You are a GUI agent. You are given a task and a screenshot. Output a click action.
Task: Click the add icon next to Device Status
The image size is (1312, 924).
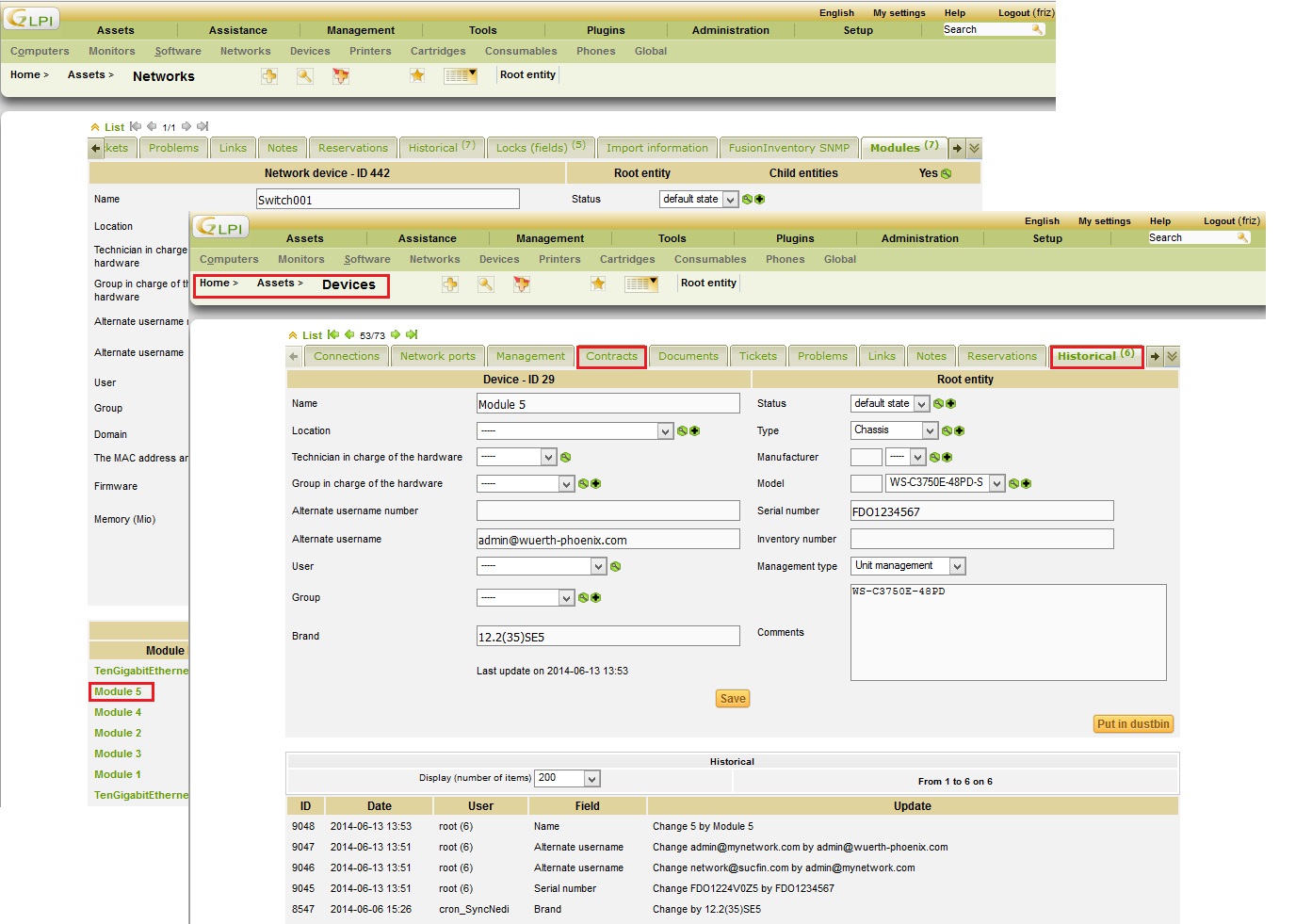tap(951, 403)
